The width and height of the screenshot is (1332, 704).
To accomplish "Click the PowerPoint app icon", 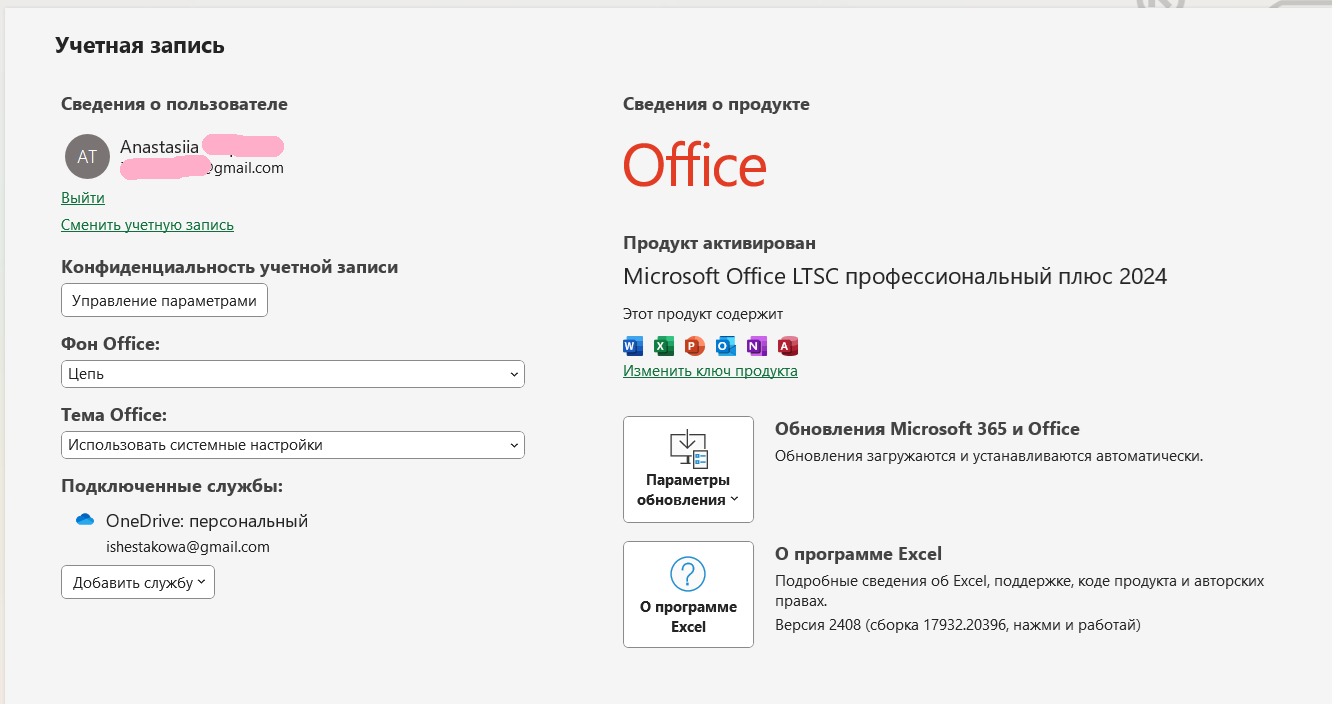I will tap(695, 346).
